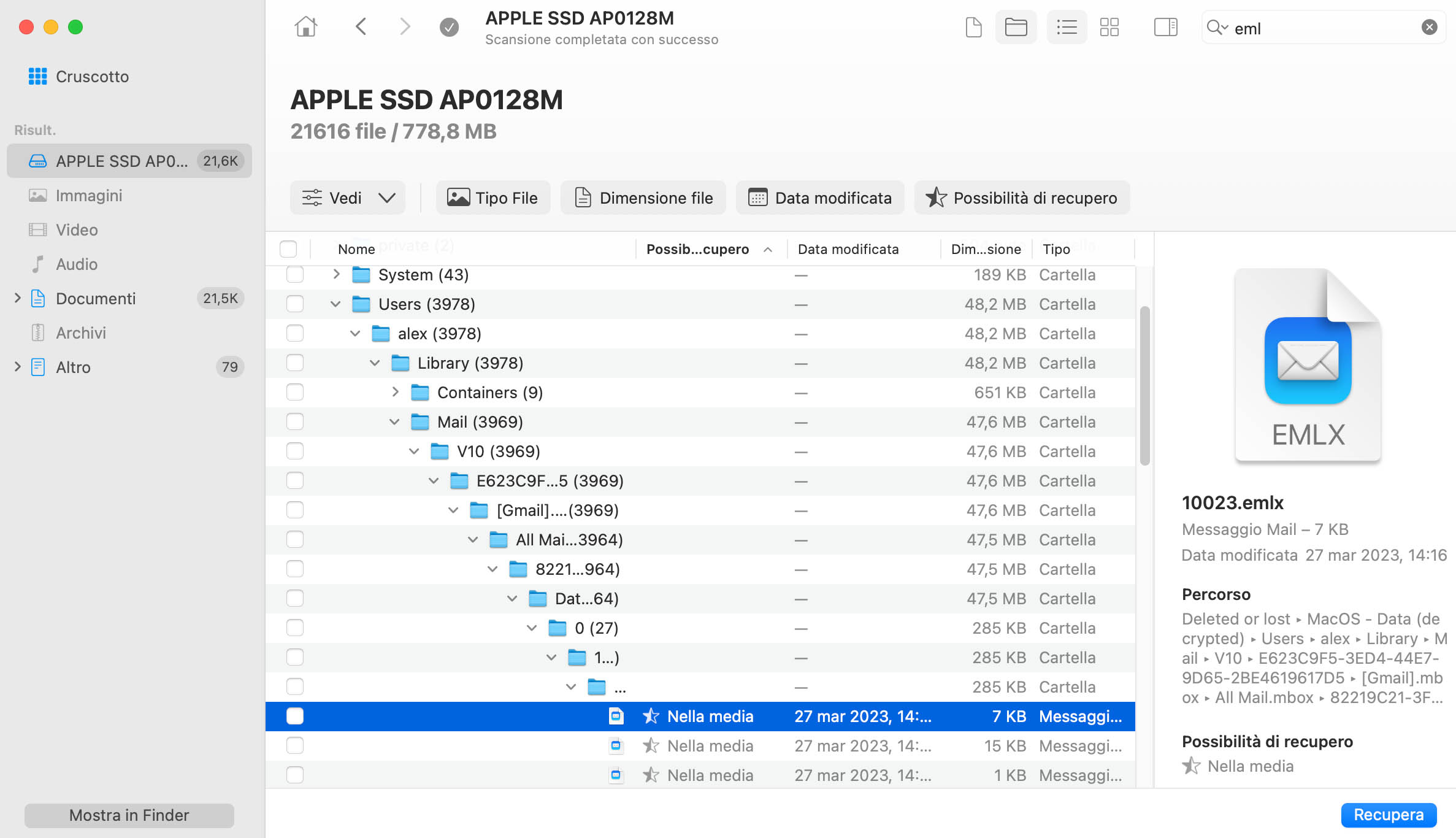The height and width of the screenshot is (838, 1456).
Task: Clear the search field text
Action: [x=1429, y=28]
